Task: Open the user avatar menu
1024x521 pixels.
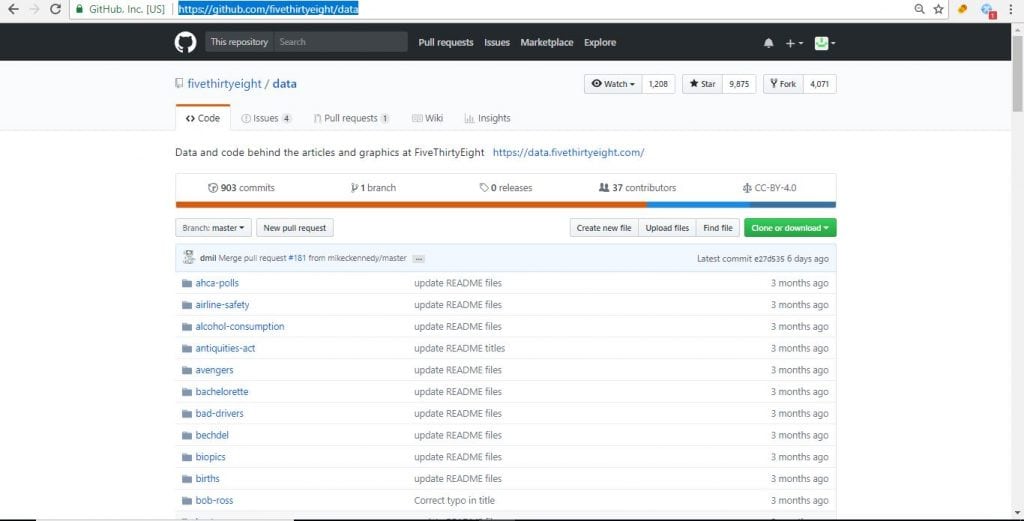Action: click(x=825, y=43)
